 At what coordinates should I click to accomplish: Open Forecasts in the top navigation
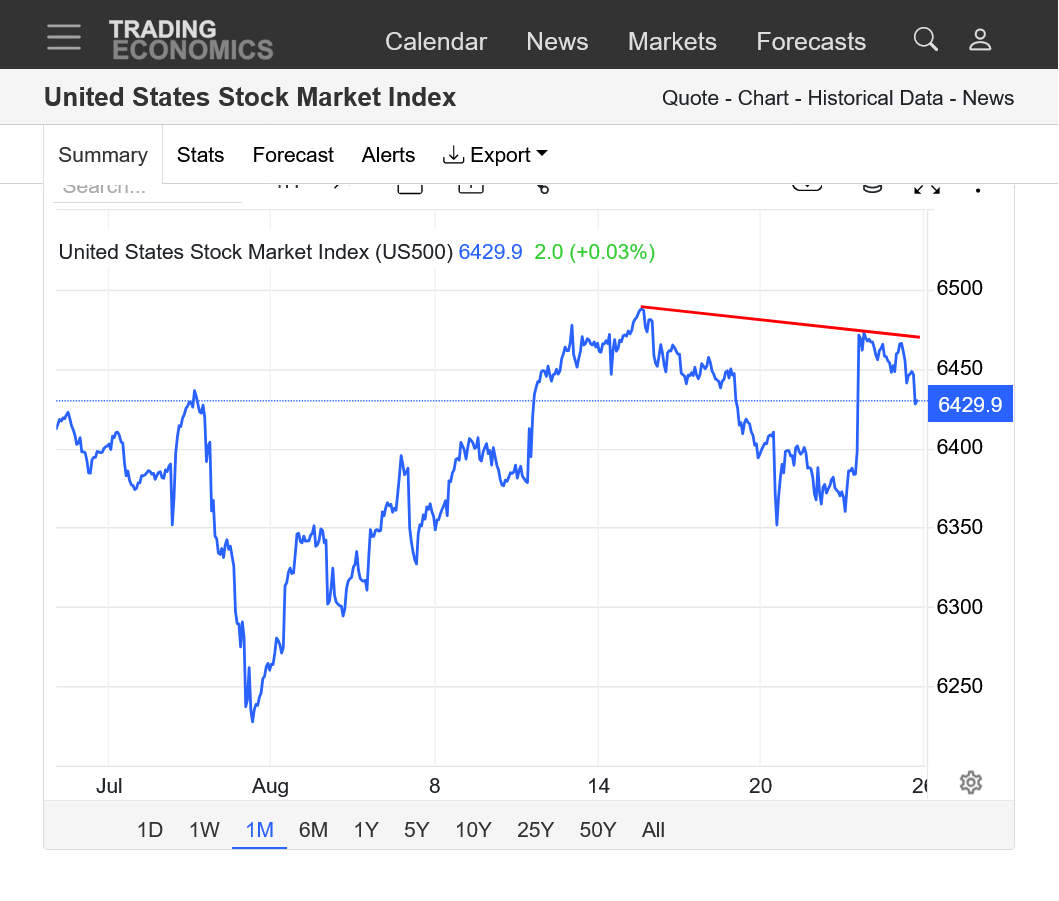[x=811, y=42]
